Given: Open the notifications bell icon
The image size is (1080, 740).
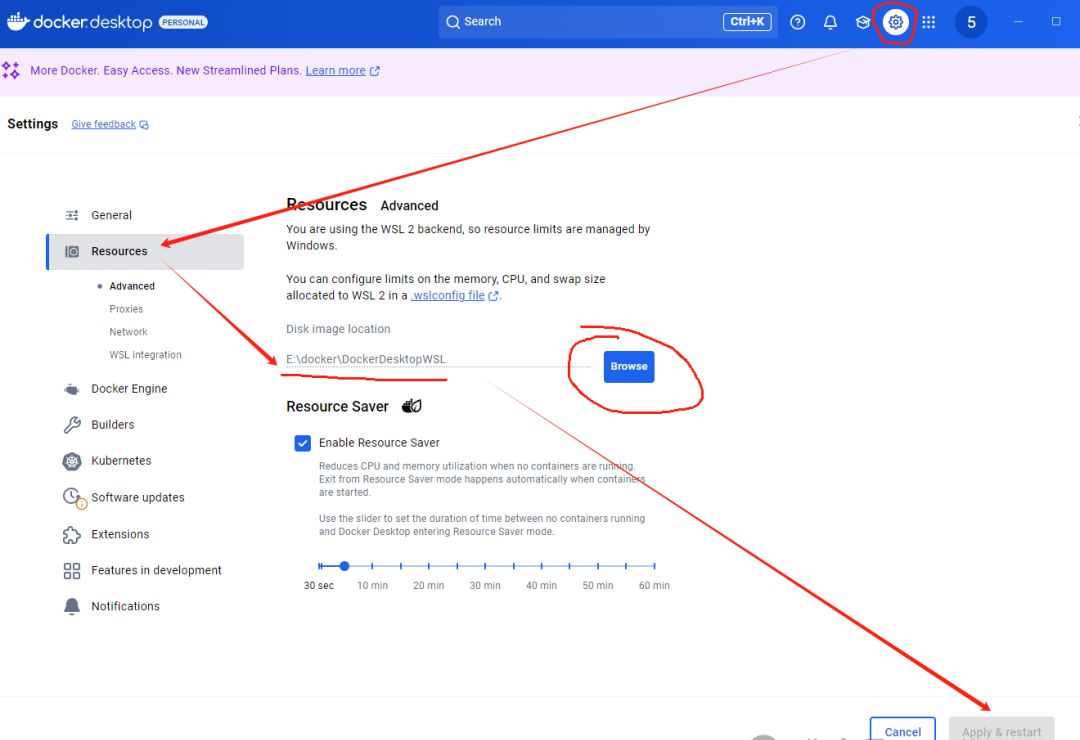Looking at the screenshot, I should tap(830, 22).
